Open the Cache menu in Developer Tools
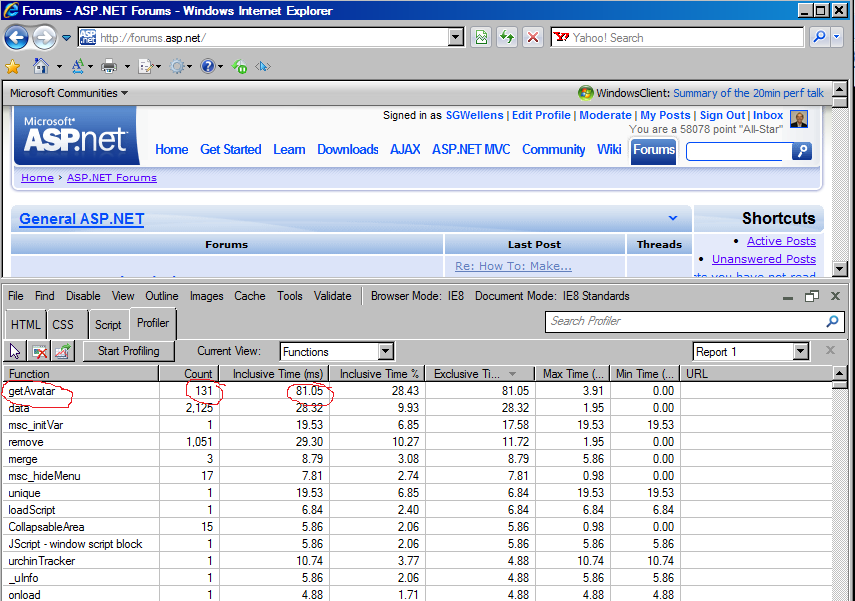Viewport: 855px width, 601px height. tap(250, 296)
